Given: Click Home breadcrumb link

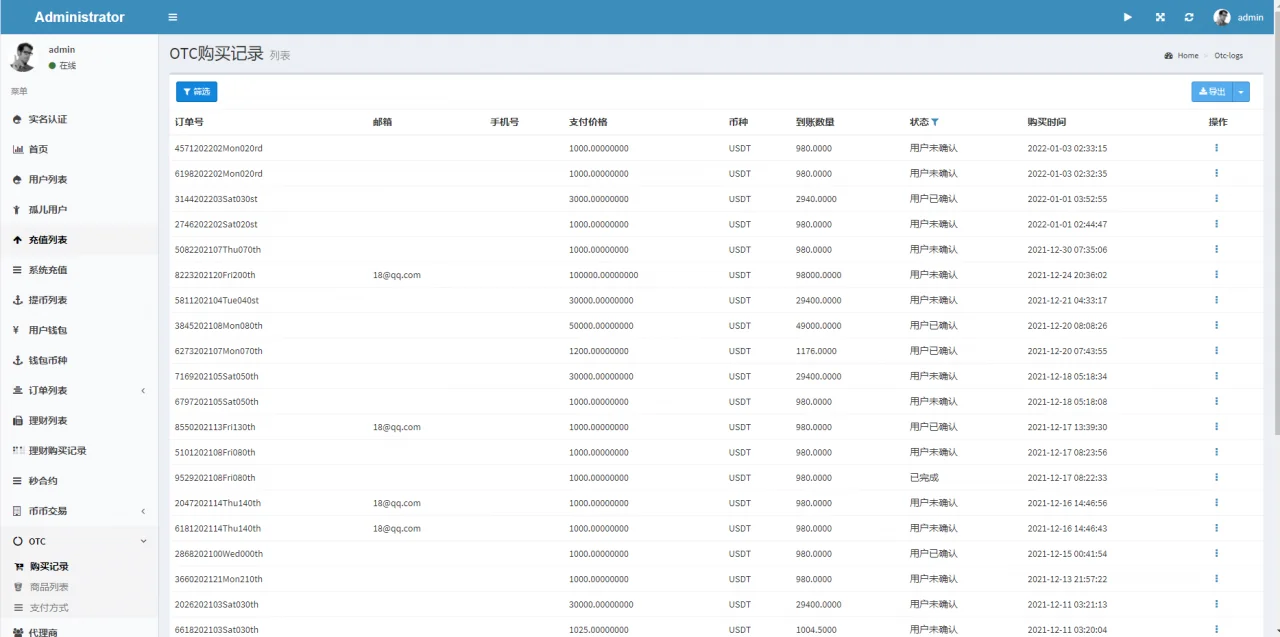Looking at the screenshot, I should 1187,56.
